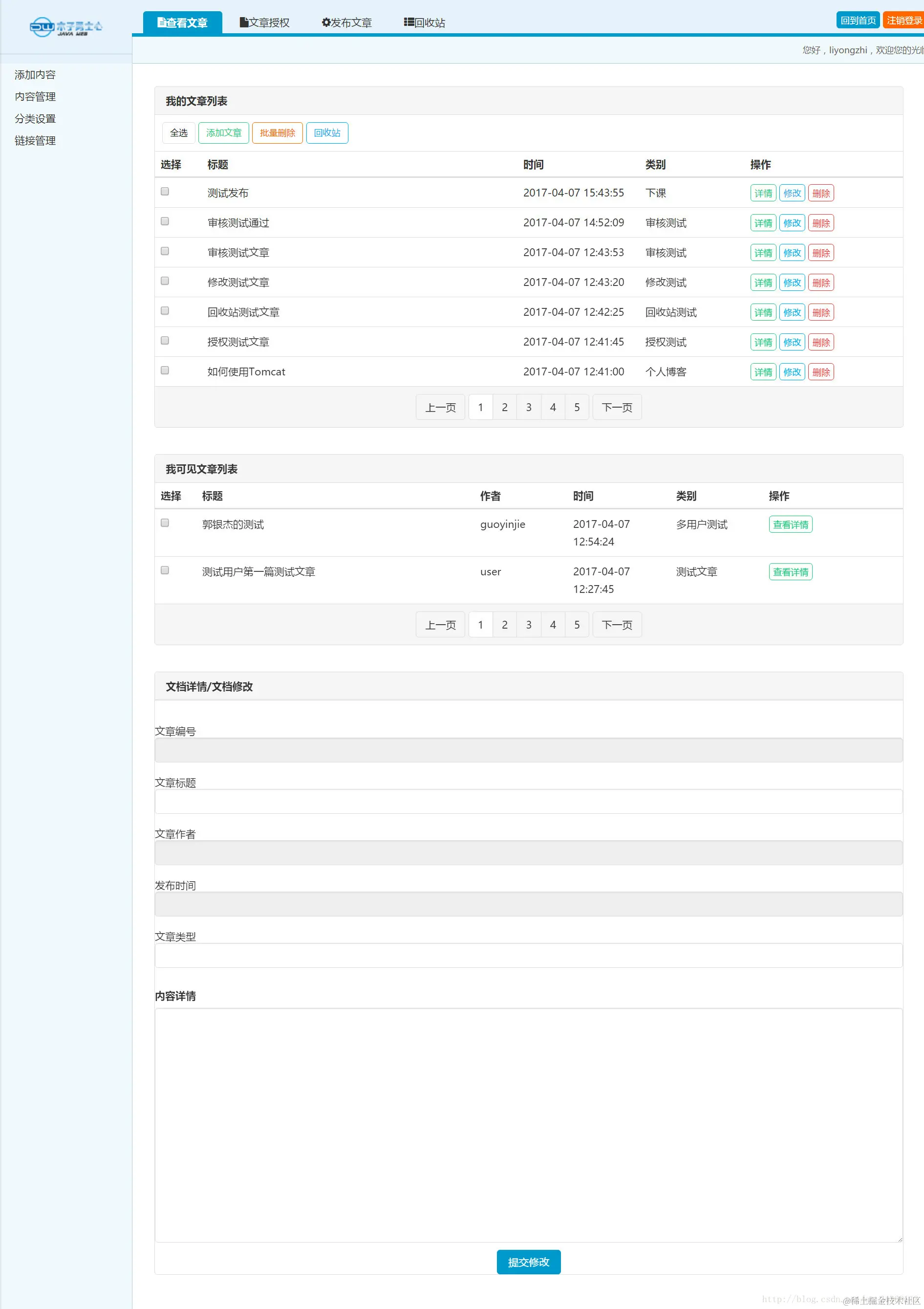The image size is (924, 1309).
Task: Open the 发布文章 tab
Action: coord(346,23)
